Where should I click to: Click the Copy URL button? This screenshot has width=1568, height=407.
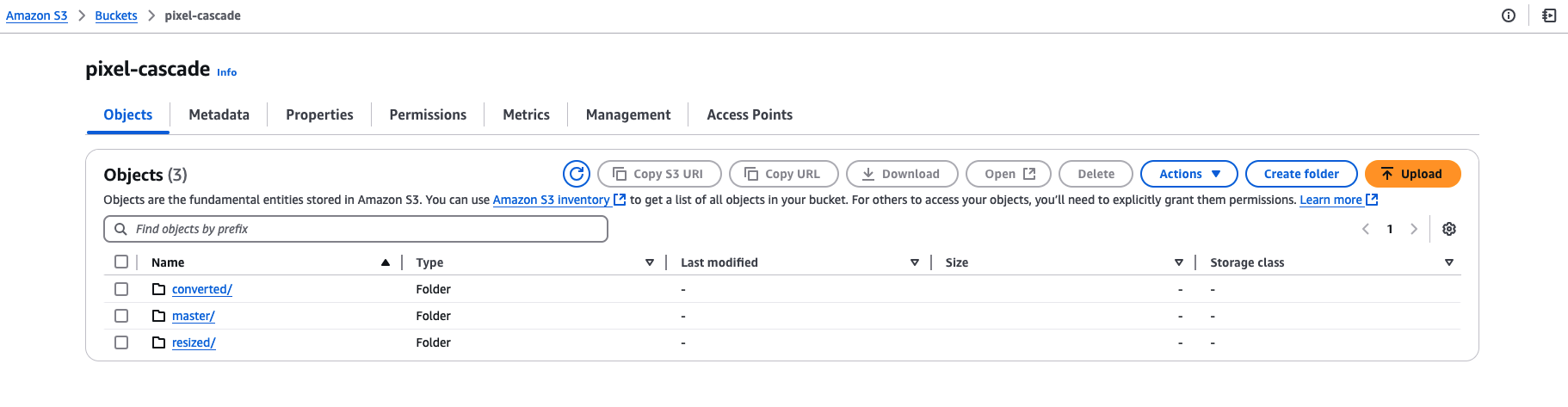784,174
